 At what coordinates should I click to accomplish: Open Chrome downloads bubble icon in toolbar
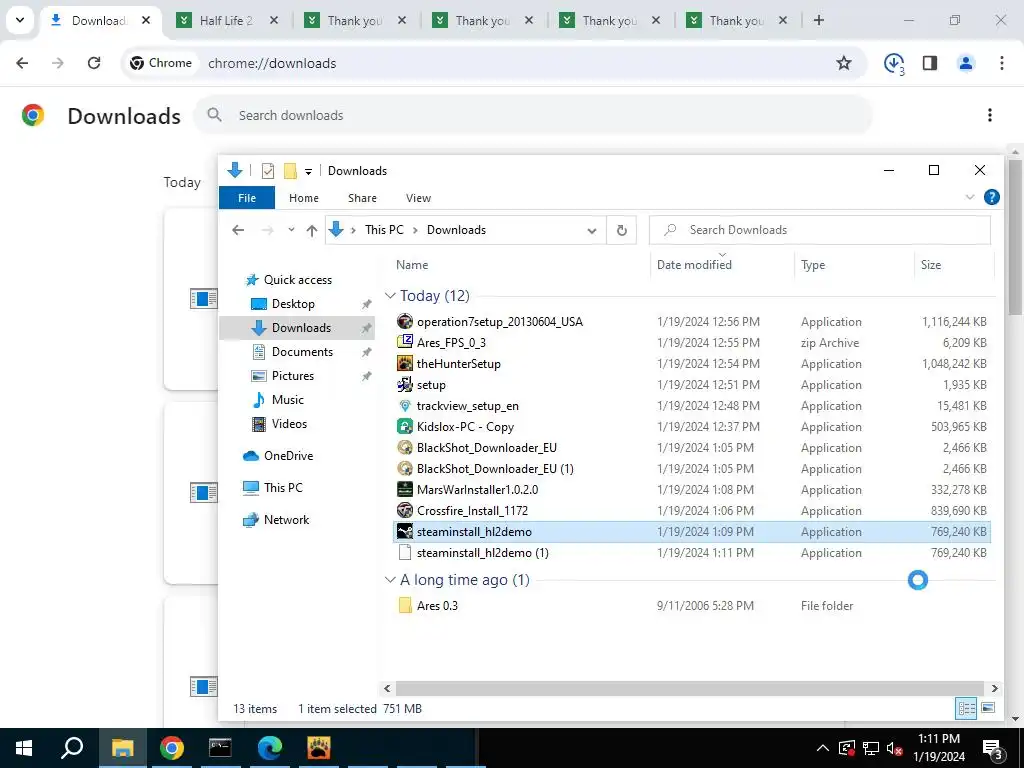893,63
